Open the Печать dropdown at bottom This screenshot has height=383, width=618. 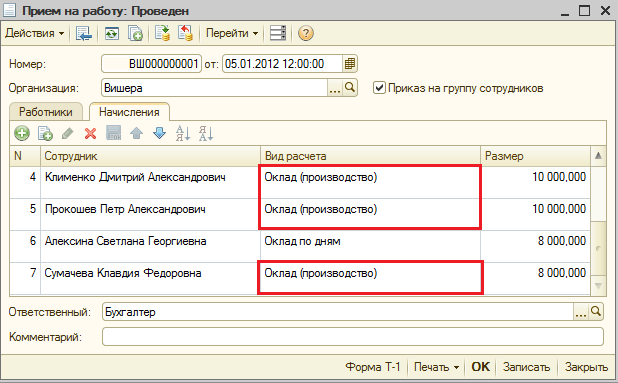[x=436, y=367]
